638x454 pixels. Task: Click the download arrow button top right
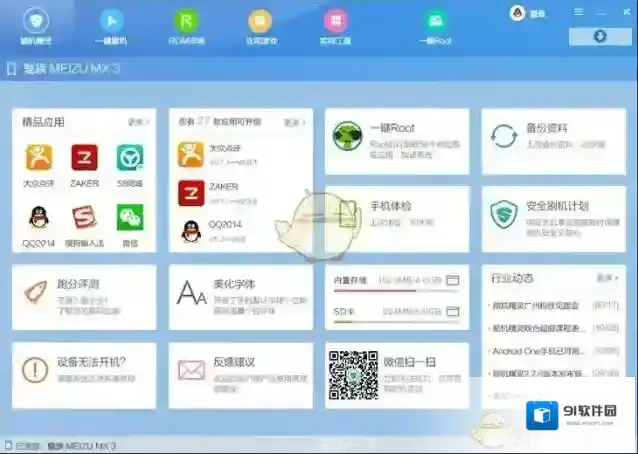click(600, 37)
